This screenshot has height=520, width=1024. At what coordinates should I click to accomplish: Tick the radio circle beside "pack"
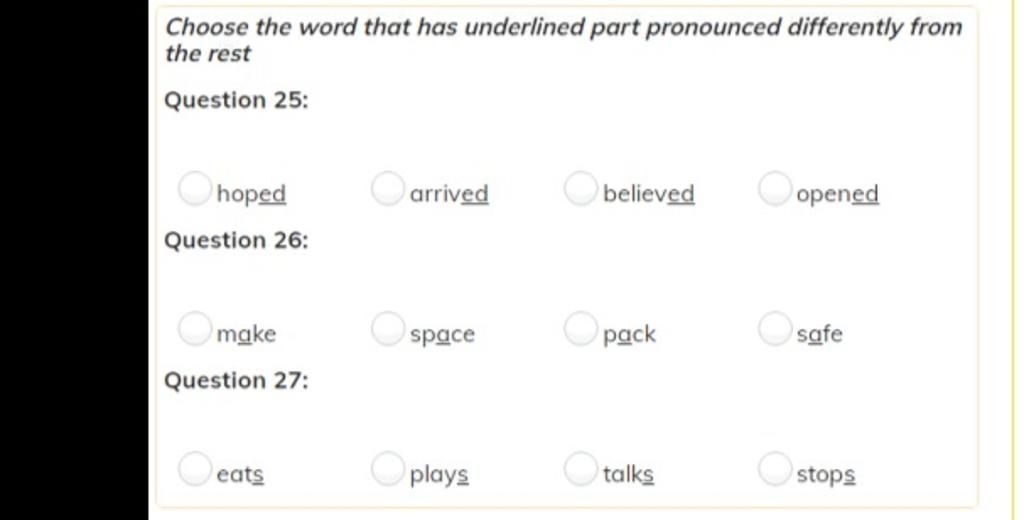(581, 329)
